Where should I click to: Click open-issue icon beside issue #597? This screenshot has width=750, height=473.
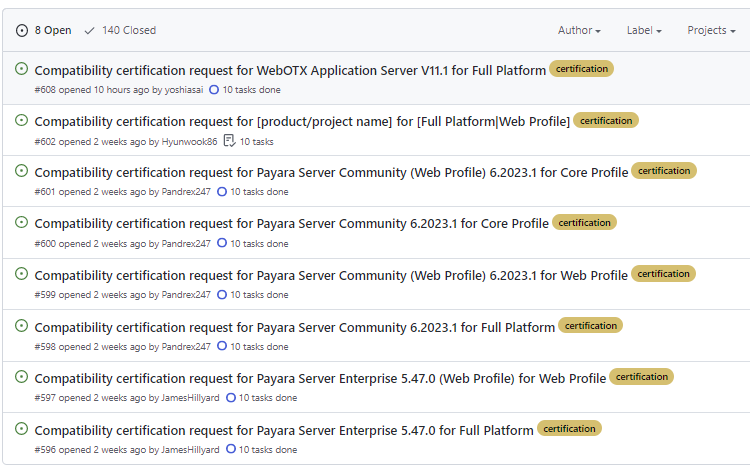[x=22, y=377]
